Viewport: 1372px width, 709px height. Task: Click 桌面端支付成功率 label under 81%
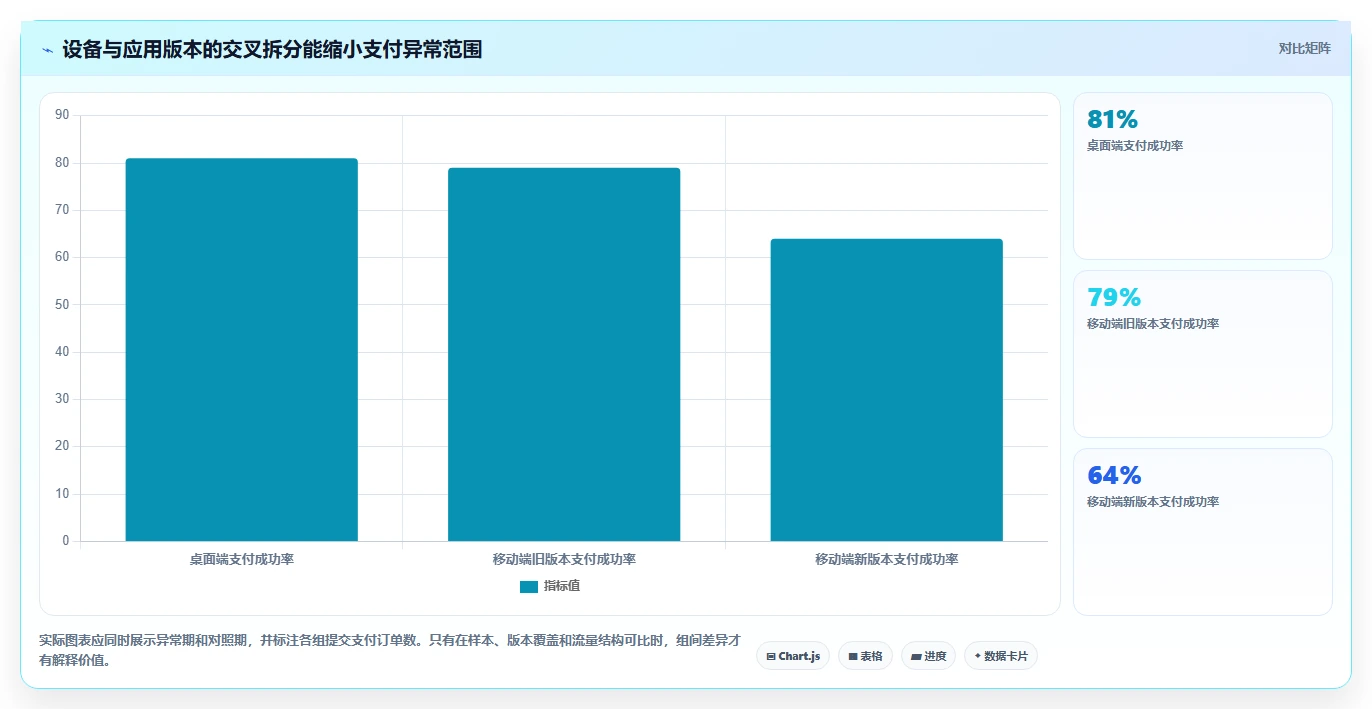coord(1135,146)
